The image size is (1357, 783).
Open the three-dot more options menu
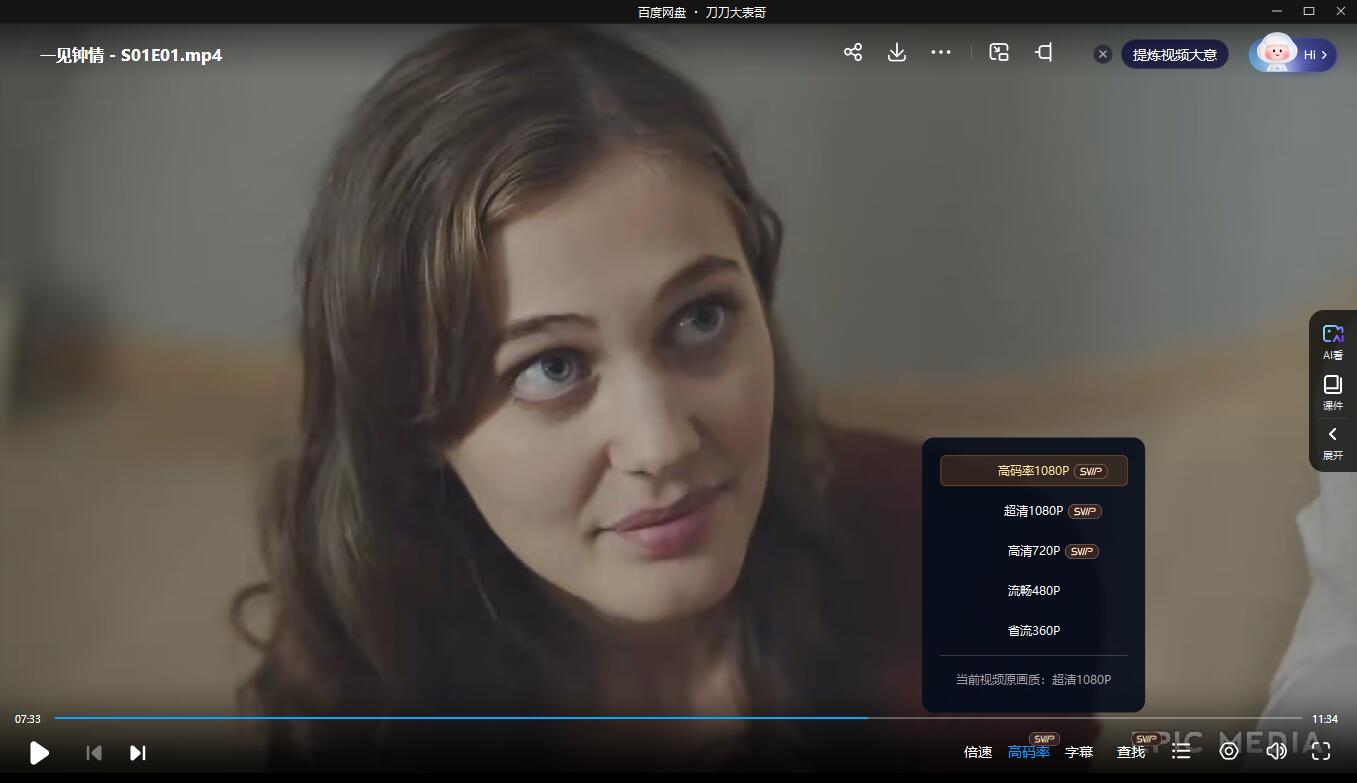tap(940, 53)
